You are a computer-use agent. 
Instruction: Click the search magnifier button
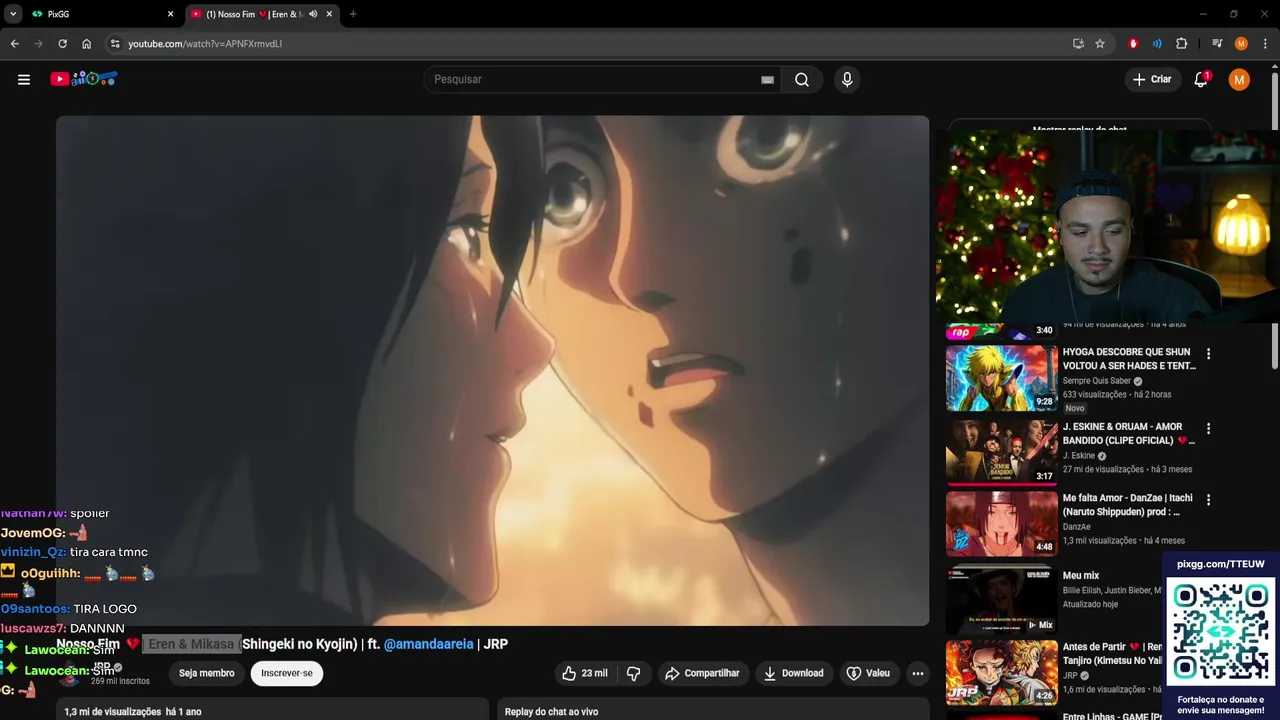coord(802,80)
